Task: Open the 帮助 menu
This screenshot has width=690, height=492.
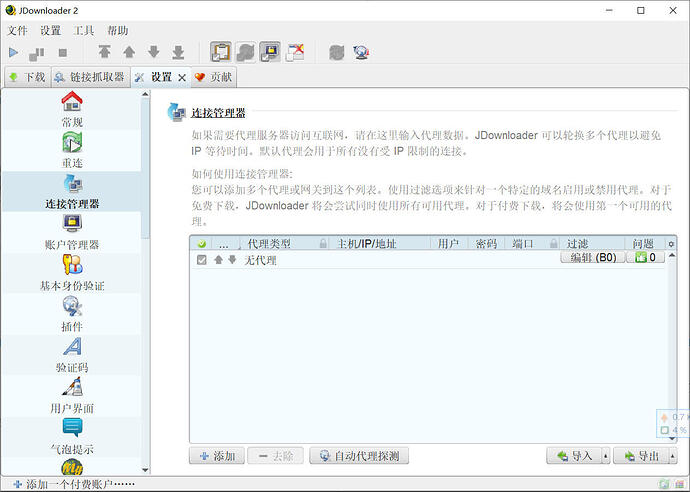Action: (x=117, y=30)
